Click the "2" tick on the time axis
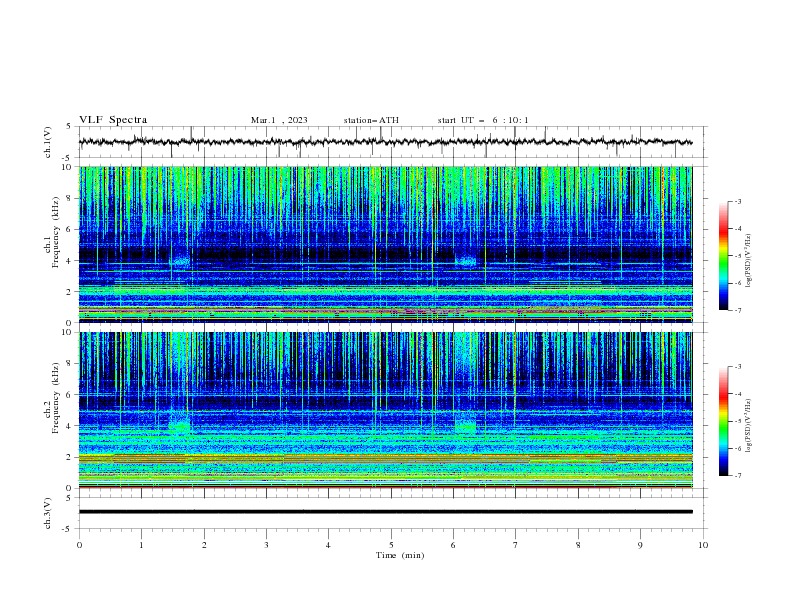Image resolution: width=792 pixels, height=612 pixels. pos(204,545)
